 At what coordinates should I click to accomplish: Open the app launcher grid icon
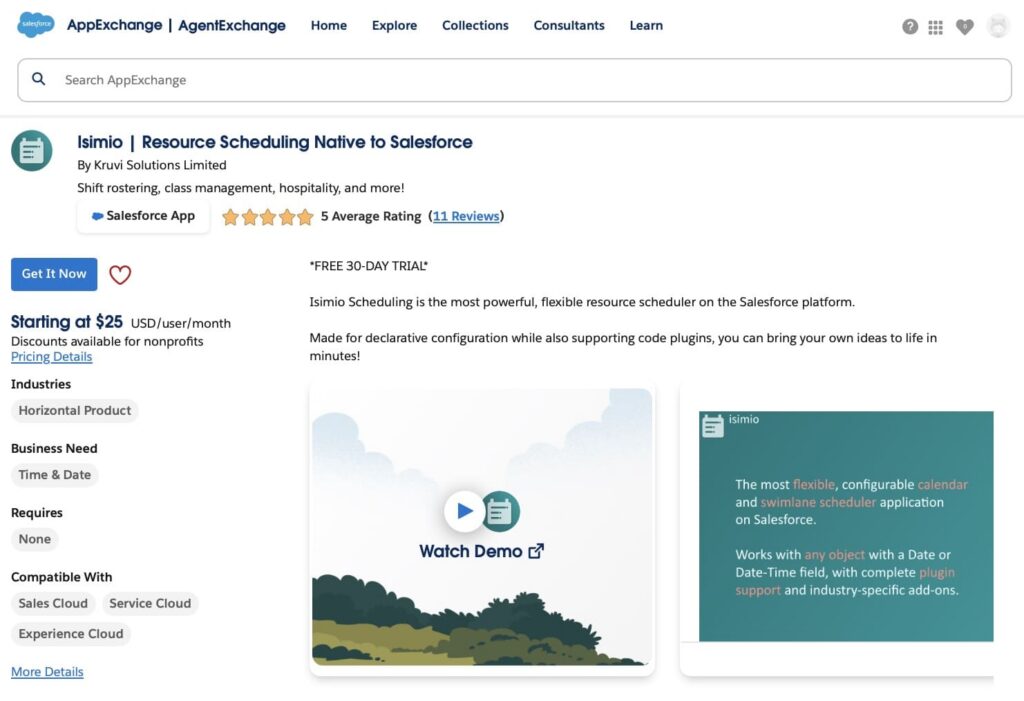[936, 27]
